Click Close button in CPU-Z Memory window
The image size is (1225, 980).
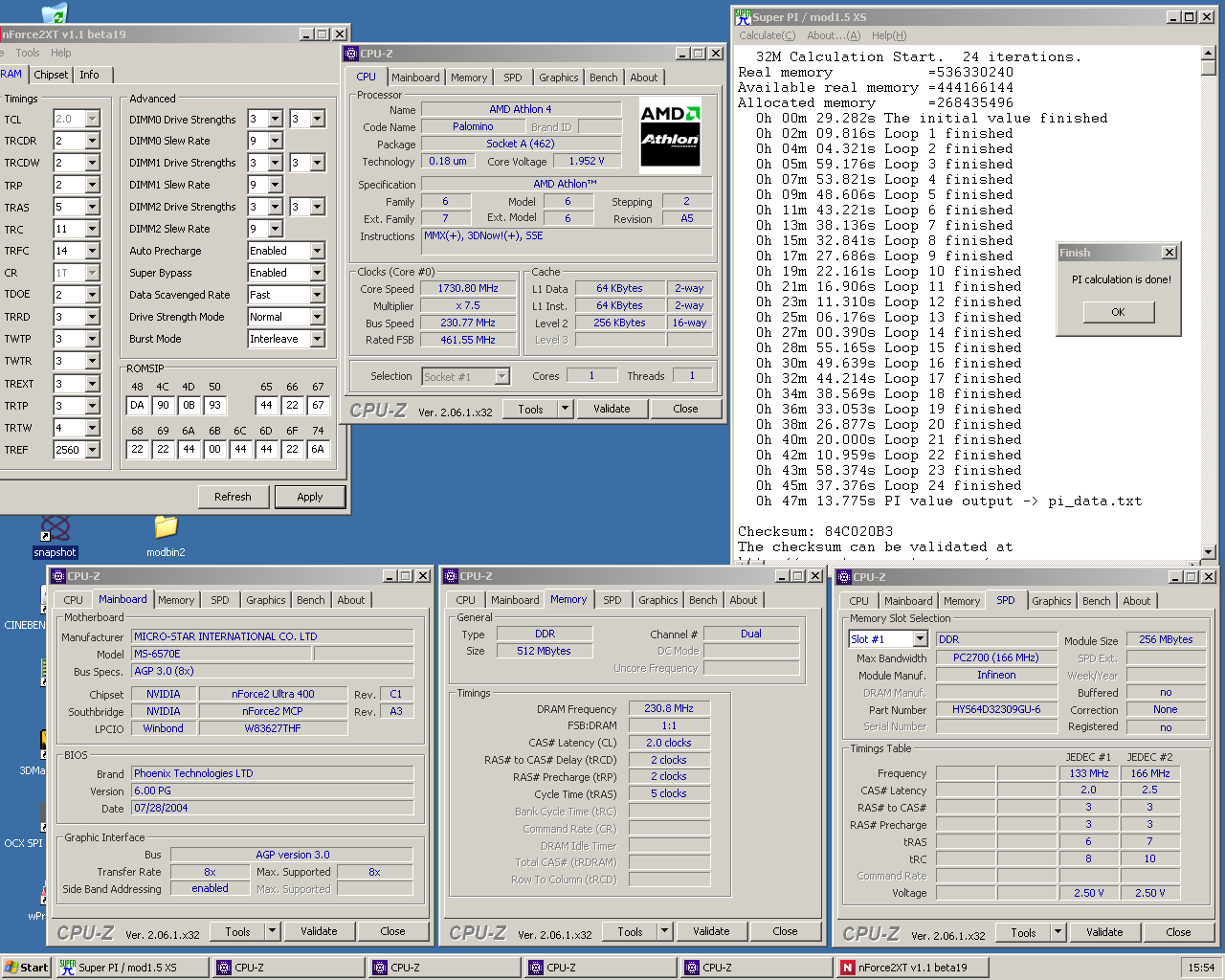(x=785, y=931)
